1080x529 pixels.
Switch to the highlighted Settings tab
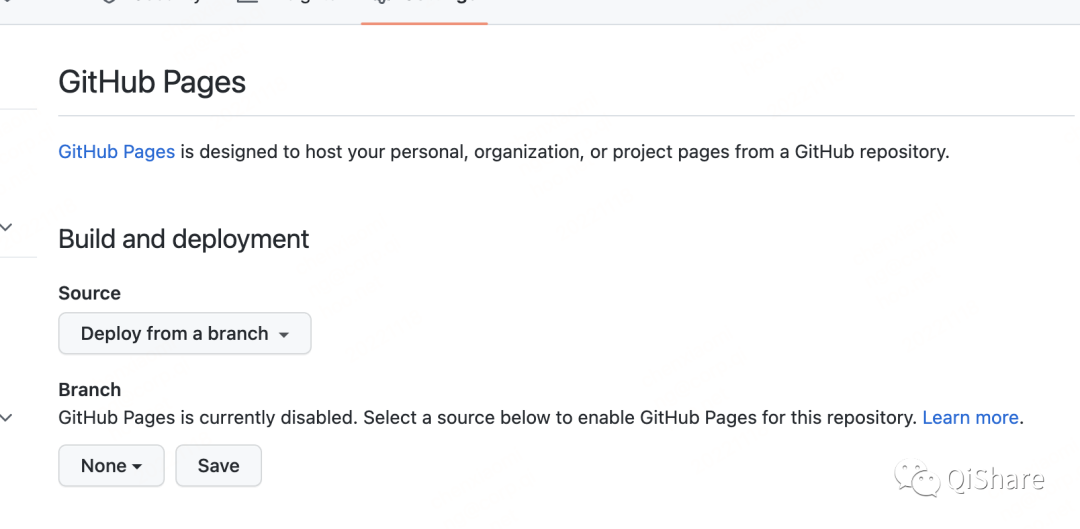[424, 5]
